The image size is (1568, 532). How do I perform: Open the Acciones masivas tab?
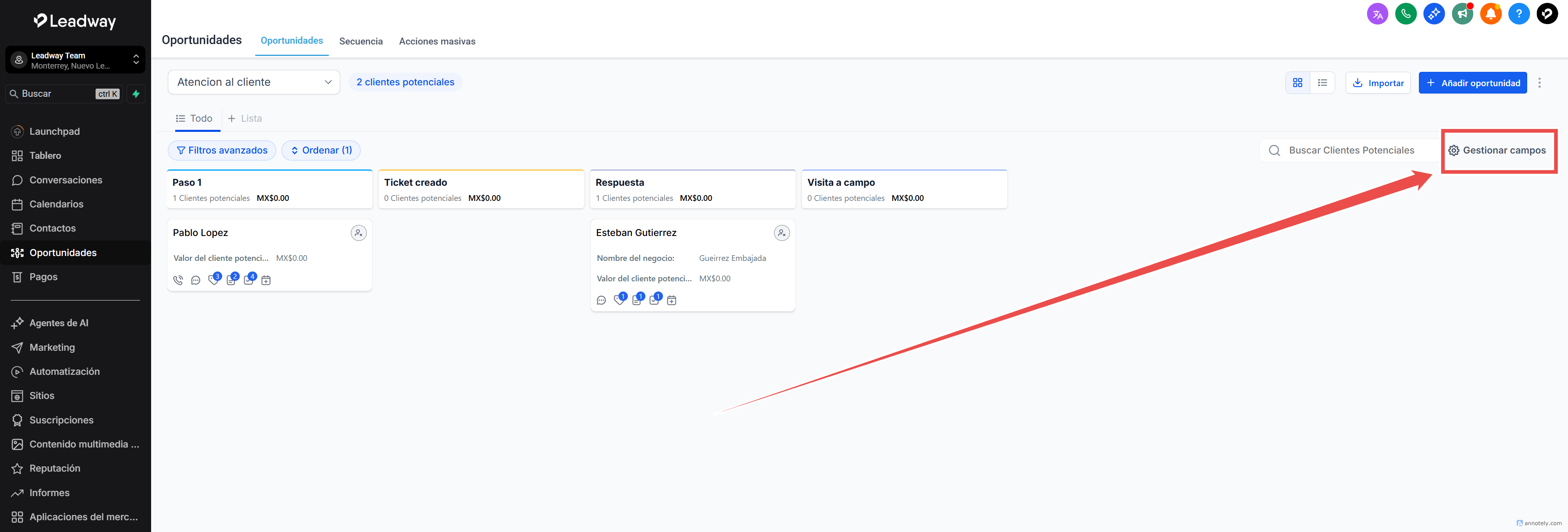(437, 41)
